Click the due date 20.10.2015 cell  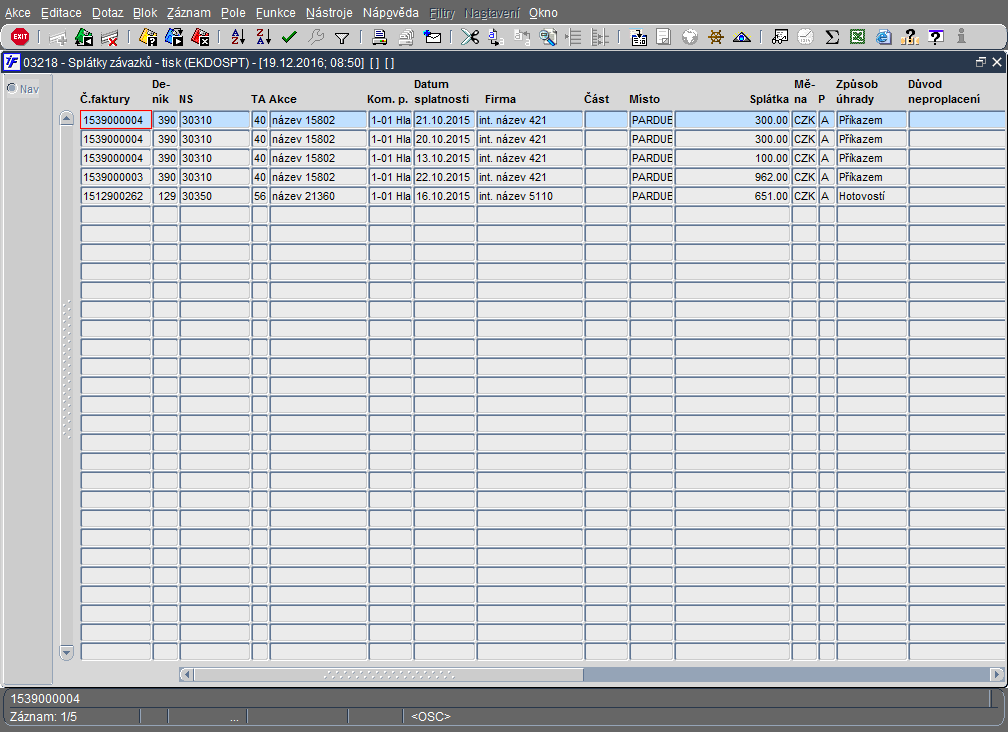click(444, 139)
